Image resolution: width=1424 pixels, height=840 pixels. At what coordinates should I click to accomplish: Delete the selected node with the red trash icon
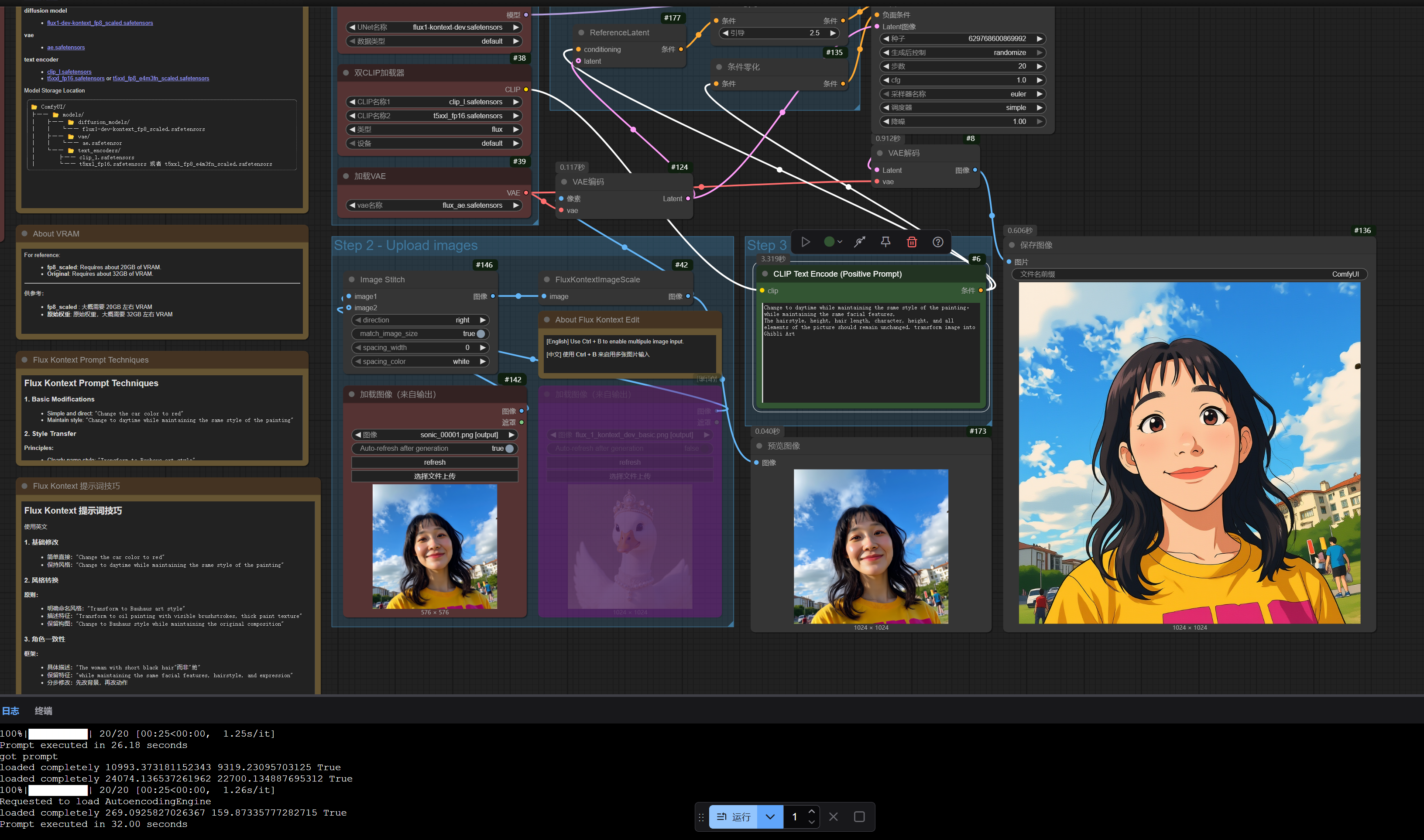[x=912, y=242]
